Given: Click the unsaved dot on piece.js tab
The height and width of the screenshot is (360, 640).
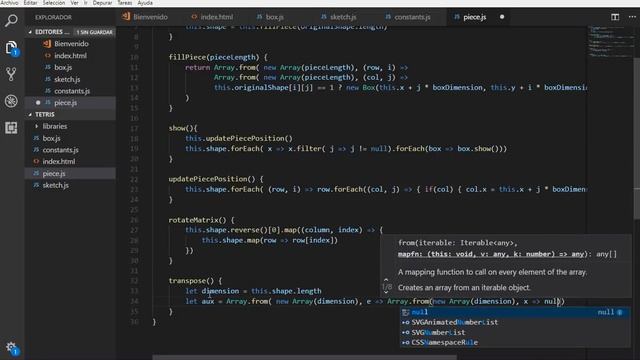Looking at the screenshot, I should [502, 17].
